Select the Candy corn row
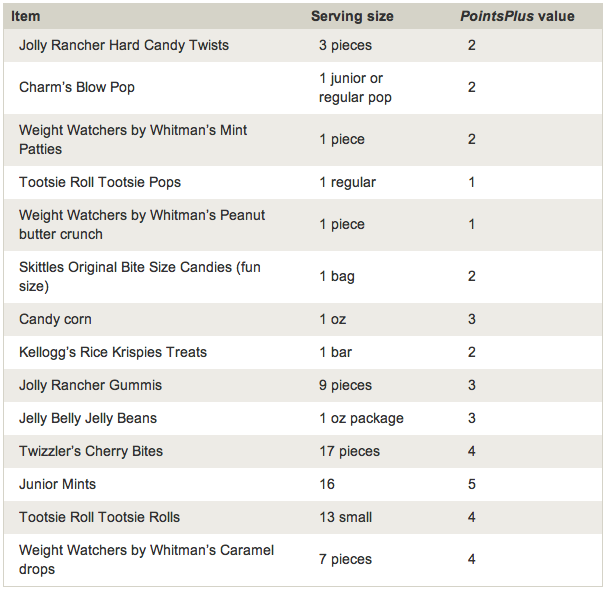The height and width of the screenshot is (589, 606). 55,319
